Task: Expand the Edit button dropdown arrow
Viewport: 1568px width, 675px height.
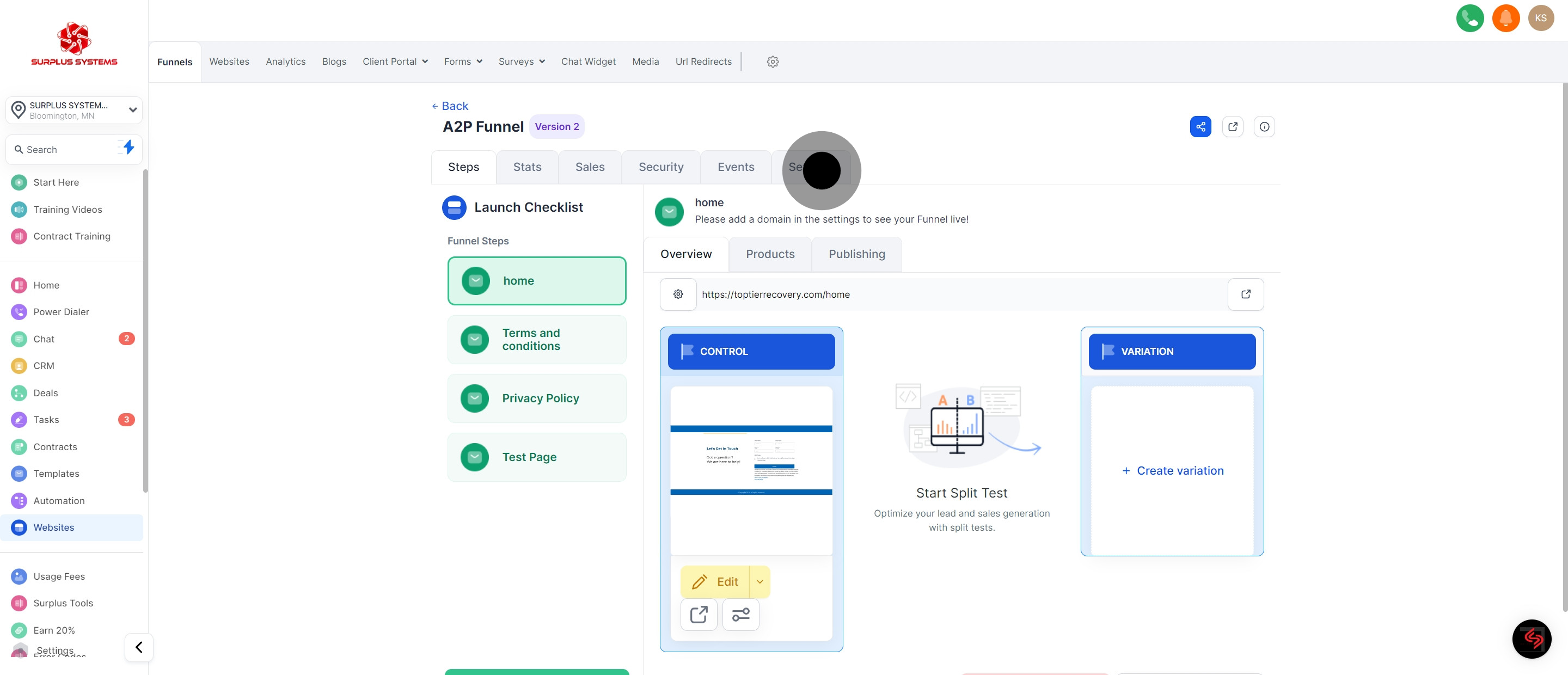Action: pos(759,582)
